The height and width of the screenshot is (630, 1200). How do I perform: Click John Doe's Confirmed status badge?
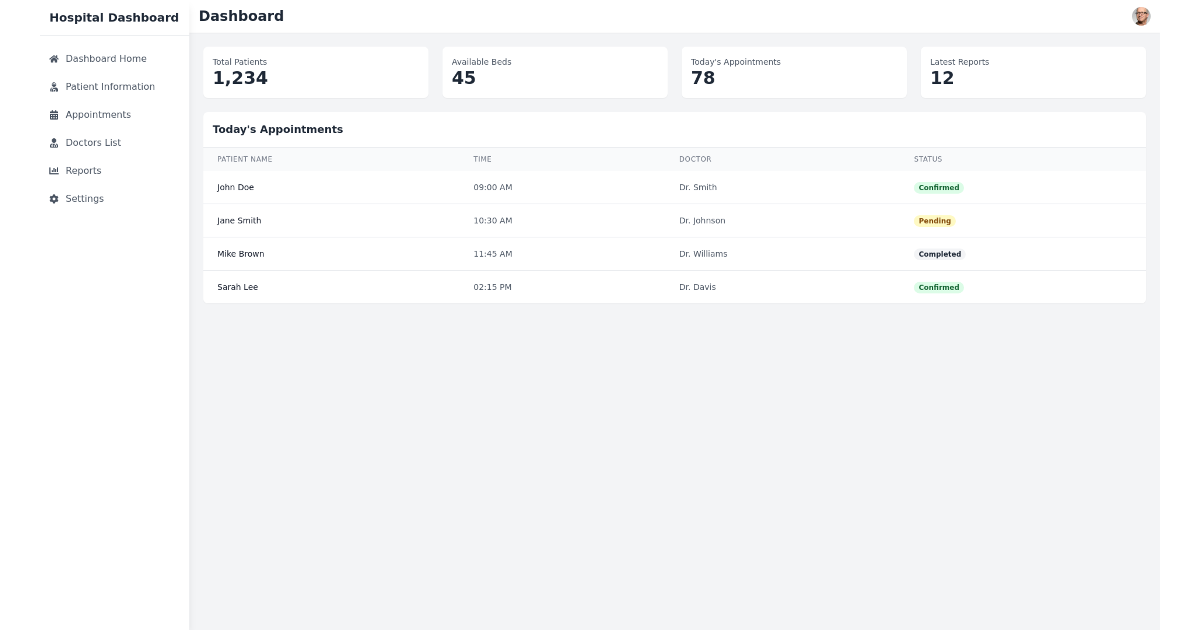(939, 188)
